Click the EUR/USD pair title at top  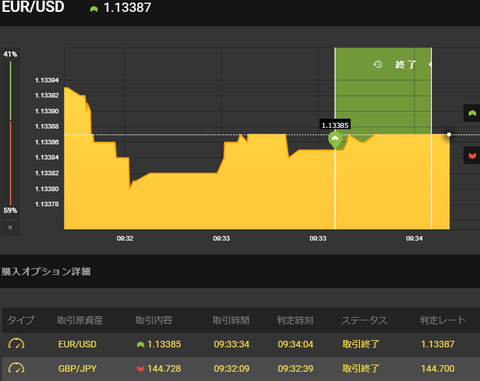click(x=33, y=7)
